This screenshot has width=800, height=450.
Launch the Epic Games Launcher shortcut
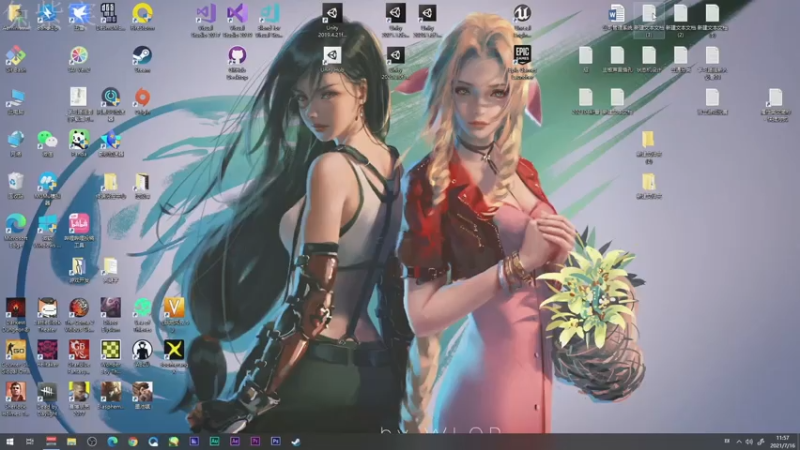pyautogui.click(x=522, y=63)
